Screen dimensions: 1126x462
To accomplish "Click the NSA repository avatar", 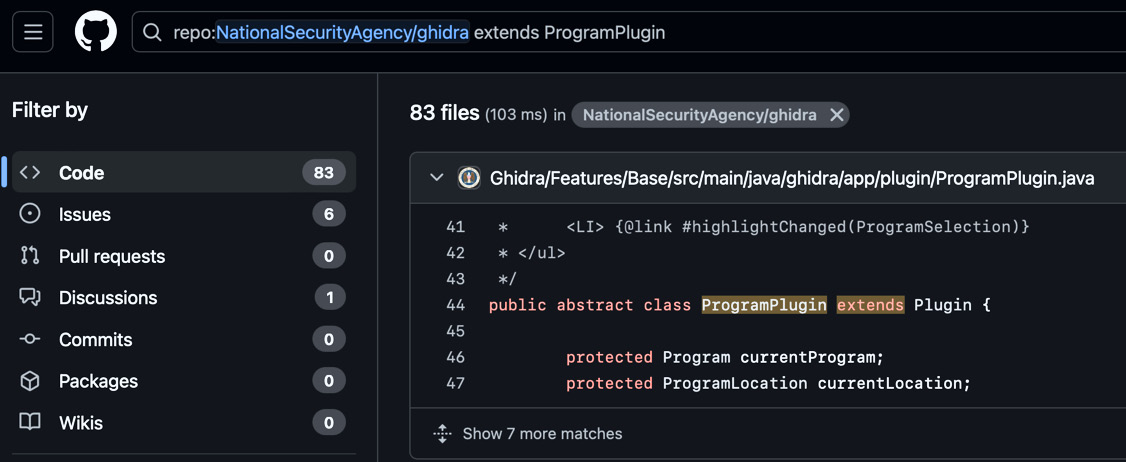I will click(469, 178).
